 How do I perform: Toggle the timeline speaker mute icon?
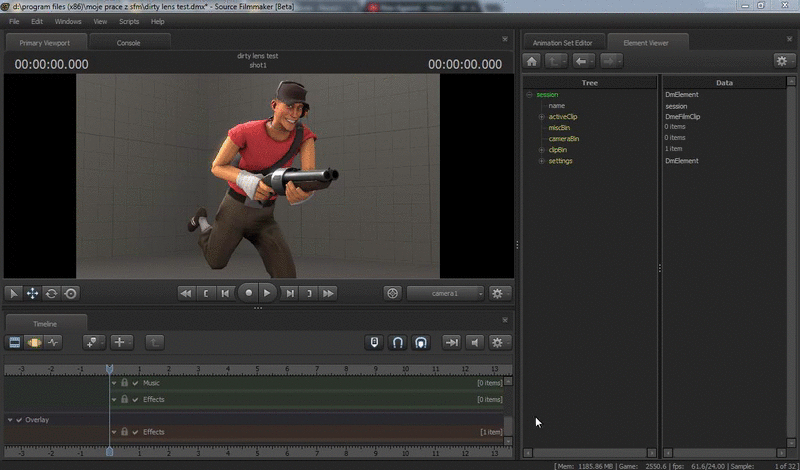coord(475,342)
